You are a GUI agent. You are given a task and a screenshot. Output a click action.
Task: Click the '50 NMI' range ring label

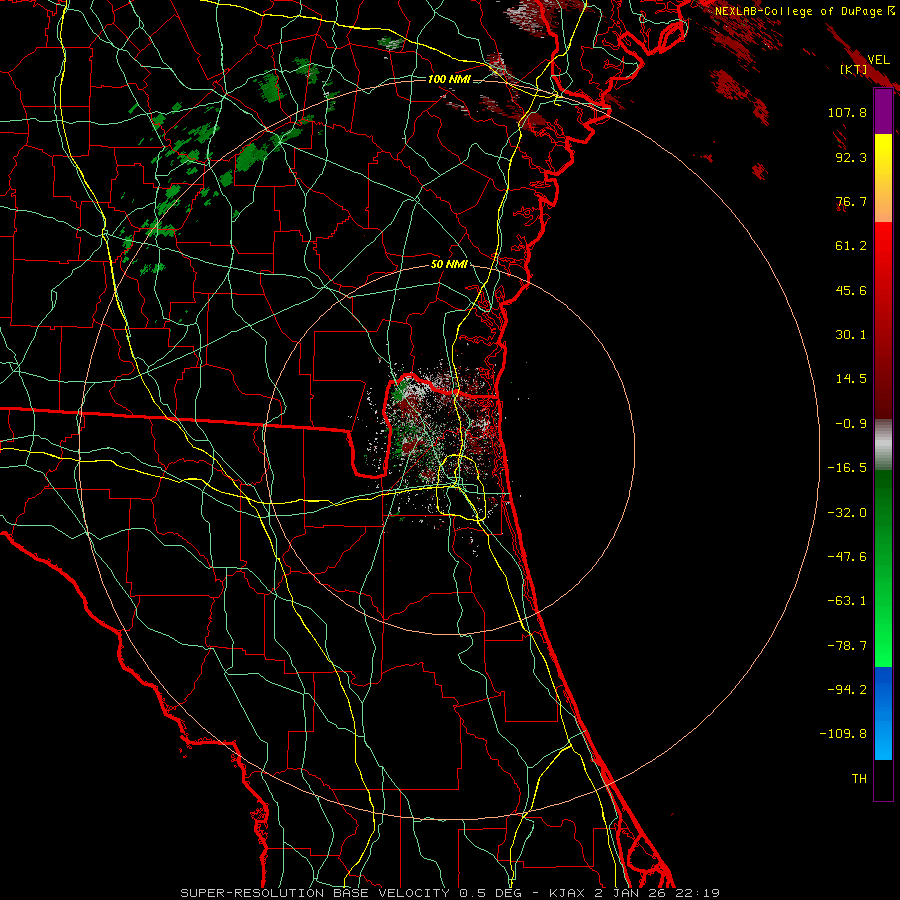(449, 265)
